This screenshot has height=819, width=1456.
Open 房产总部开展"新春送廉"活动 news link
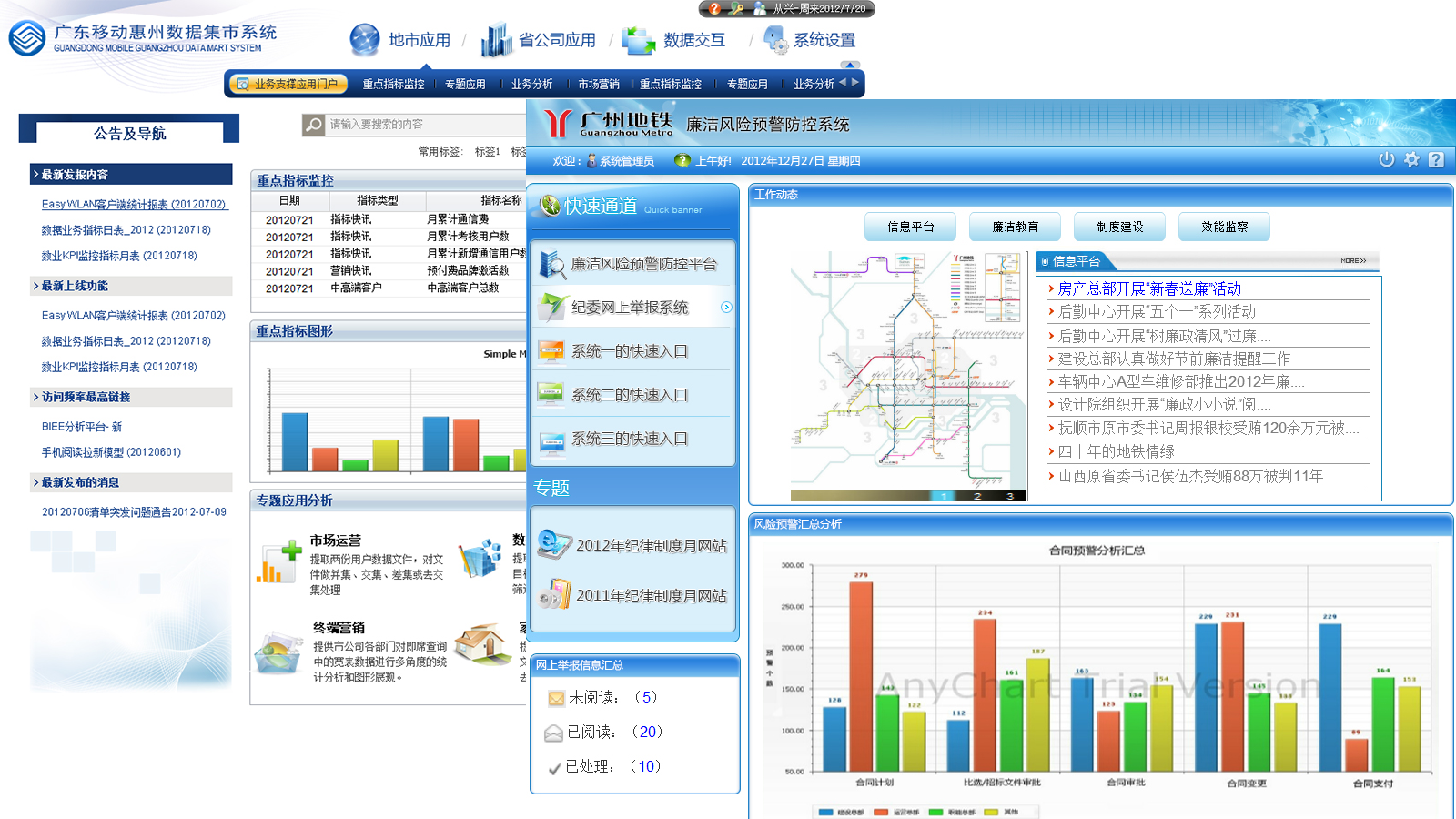[x=1148, y=288]
